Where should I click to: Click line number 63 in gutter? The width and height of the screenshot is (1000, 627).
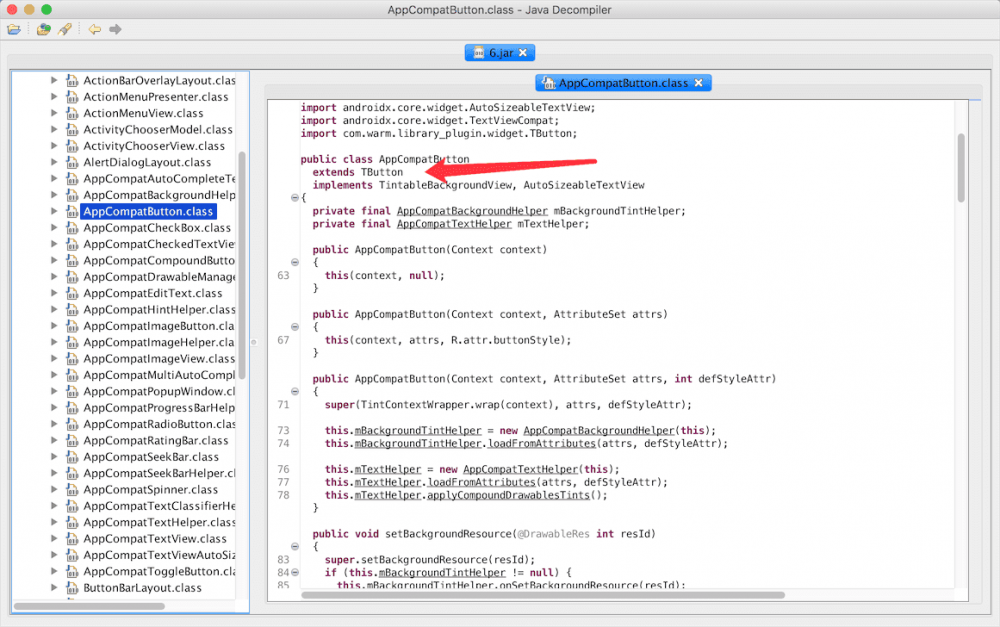pos(283,276)
